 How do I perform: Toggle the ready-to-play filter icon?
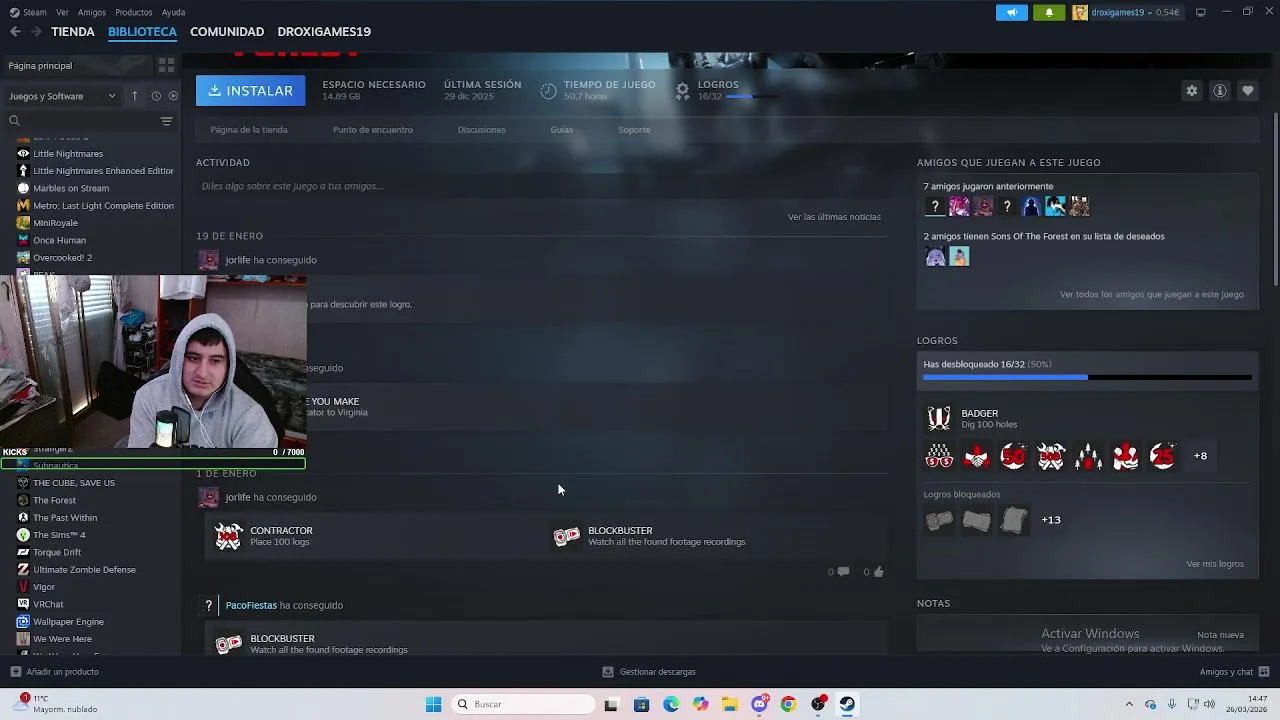coord(173,96)
